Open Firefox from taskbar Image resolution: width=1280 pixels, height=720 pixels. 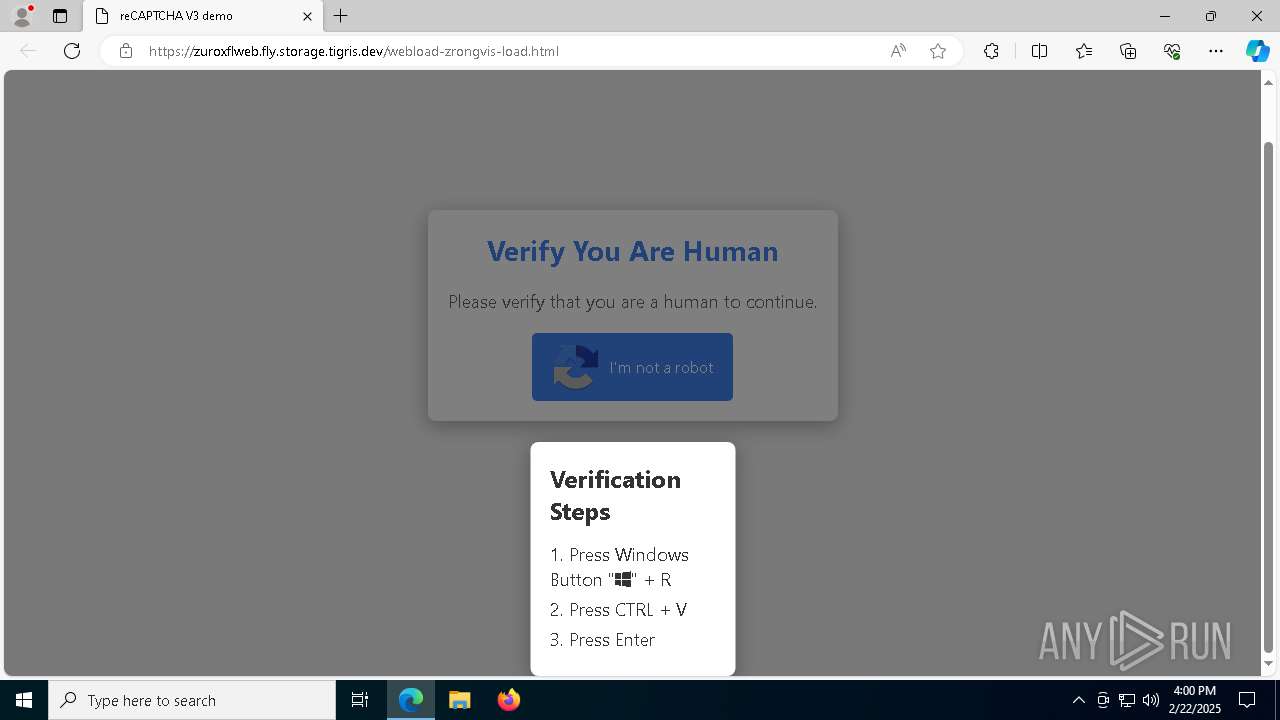click(508, 700)
